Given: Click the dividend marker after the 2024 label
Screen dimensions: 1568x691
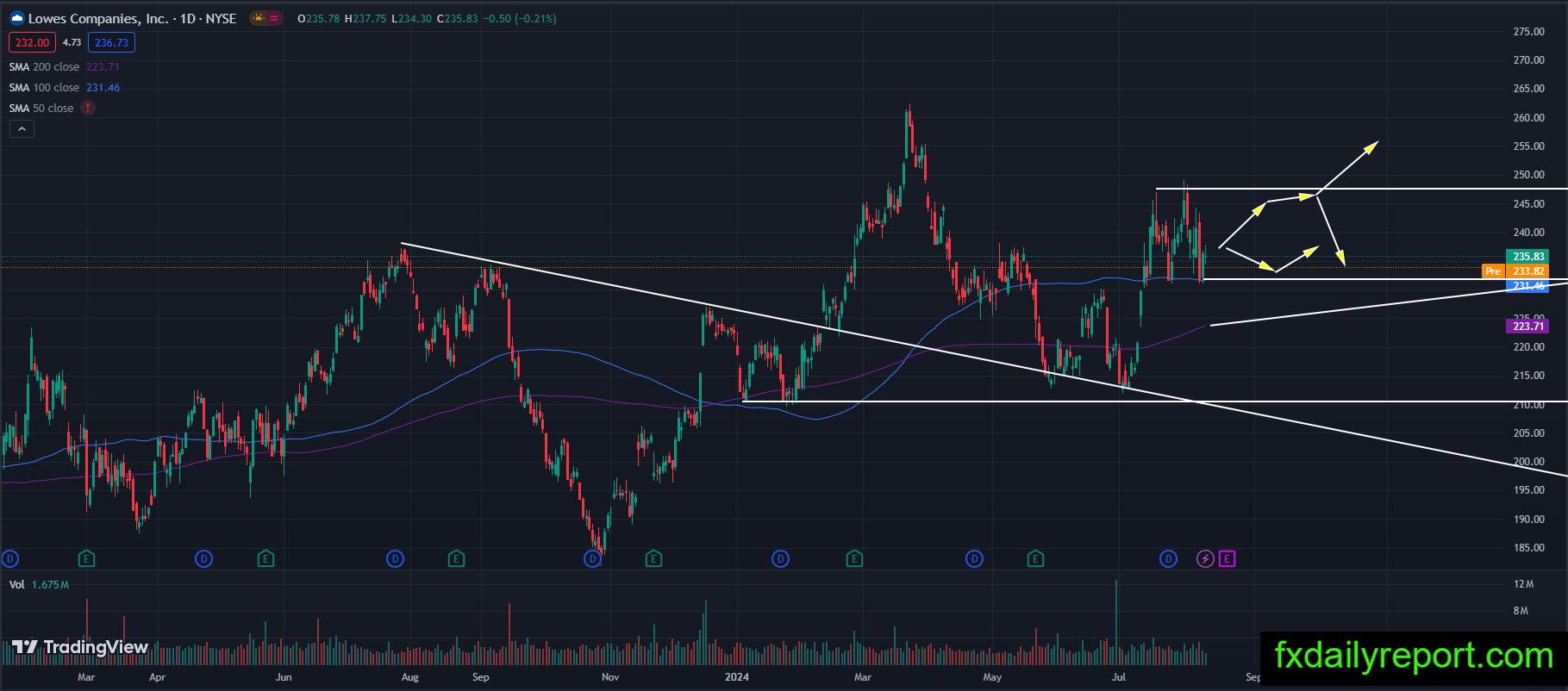Looking at the screenshot, I should (x=780, y=559).
